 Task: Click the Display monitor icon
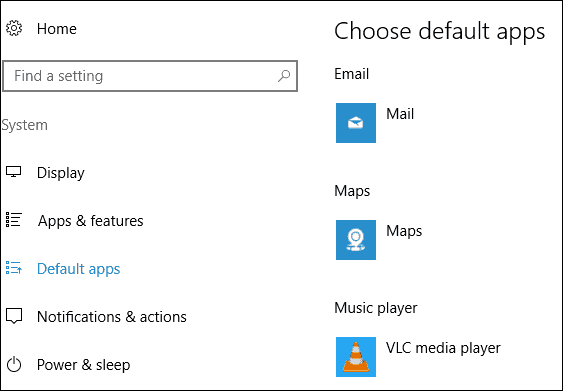click(x=14, y=172)
